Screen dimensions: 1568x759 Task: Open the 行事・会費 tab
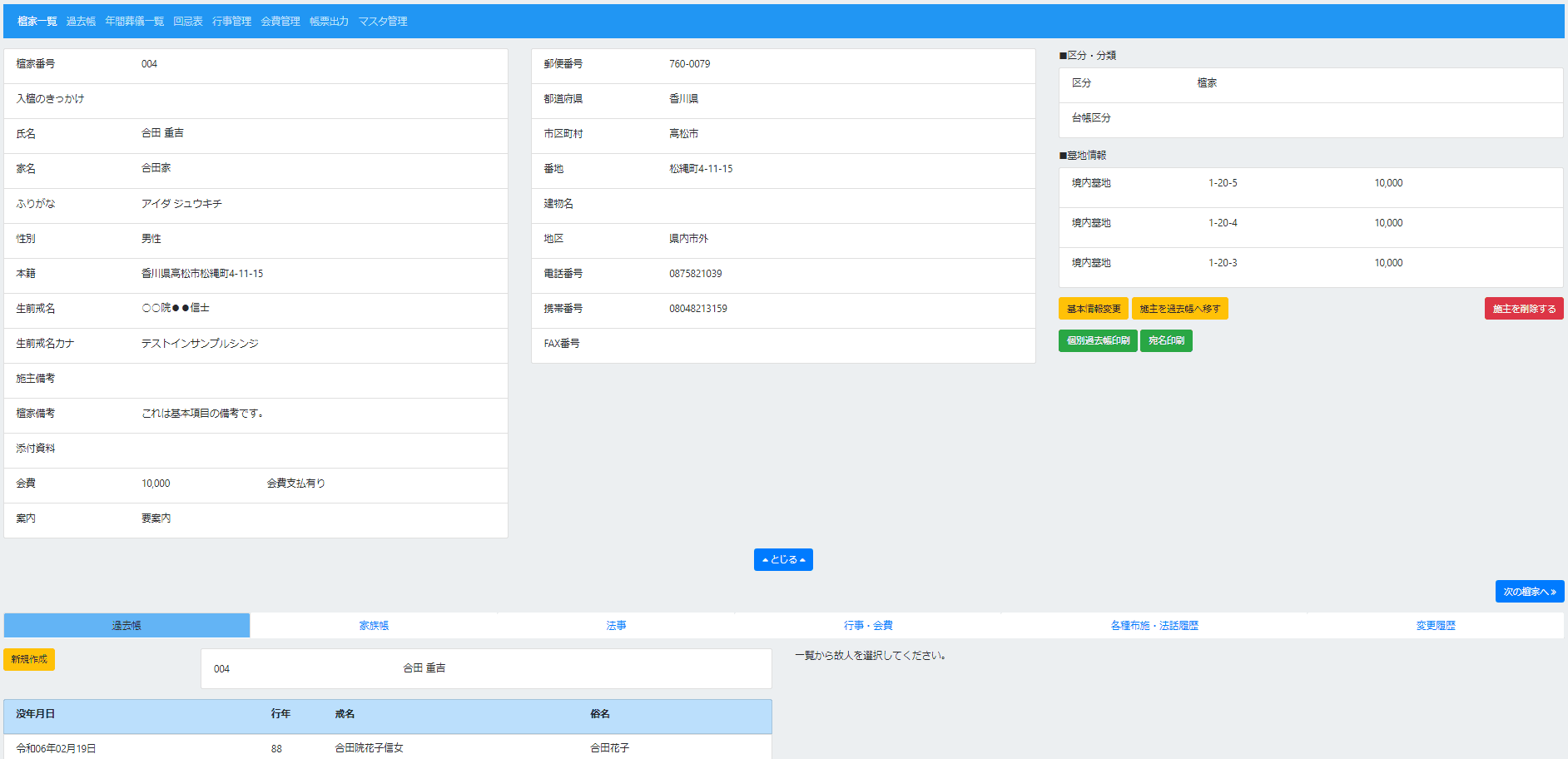click(867, 625)
